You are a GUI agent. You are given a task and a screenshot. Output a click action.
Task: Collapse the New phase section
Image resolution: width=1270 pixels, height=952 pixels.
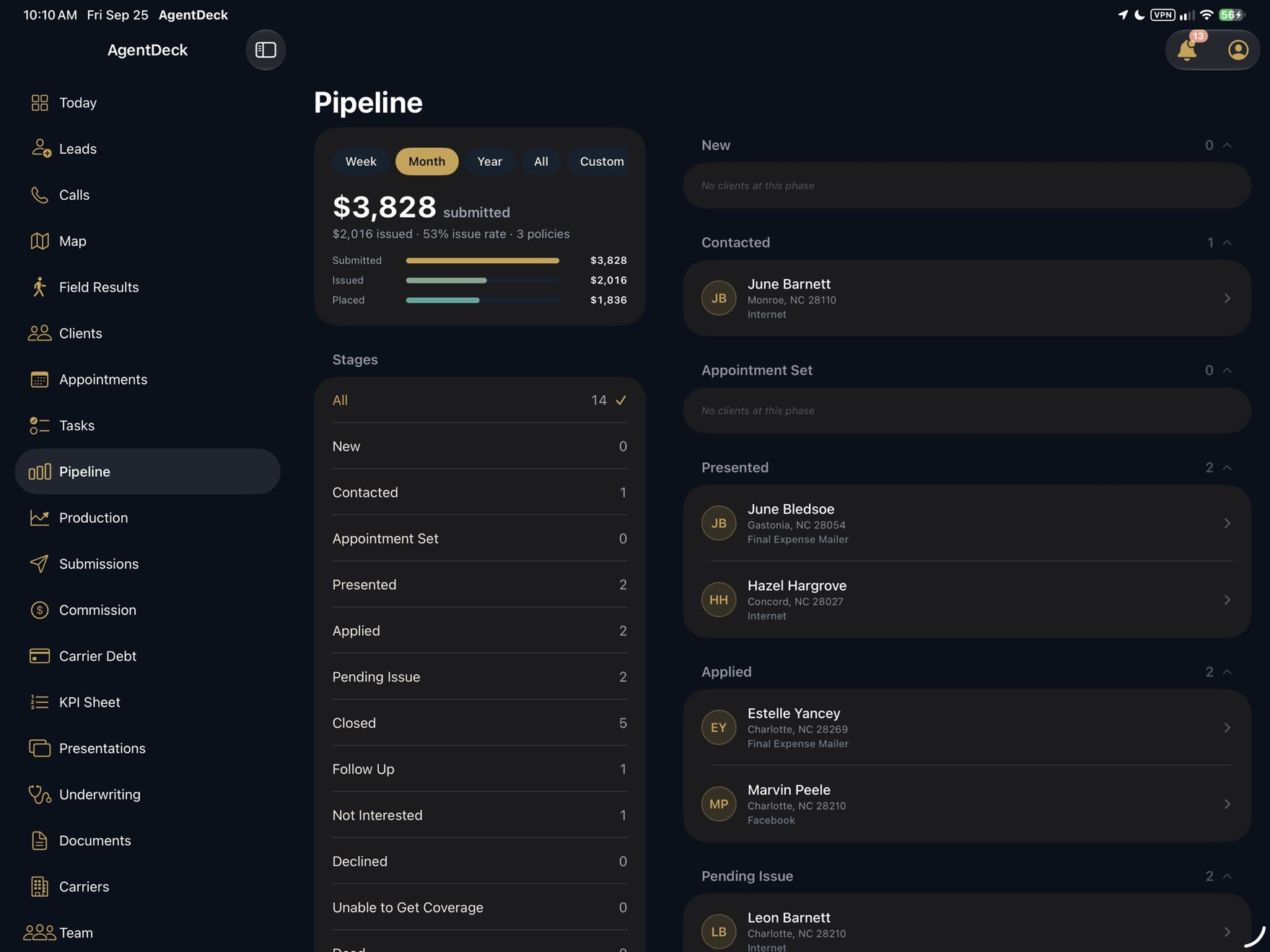pos(1227,145)
